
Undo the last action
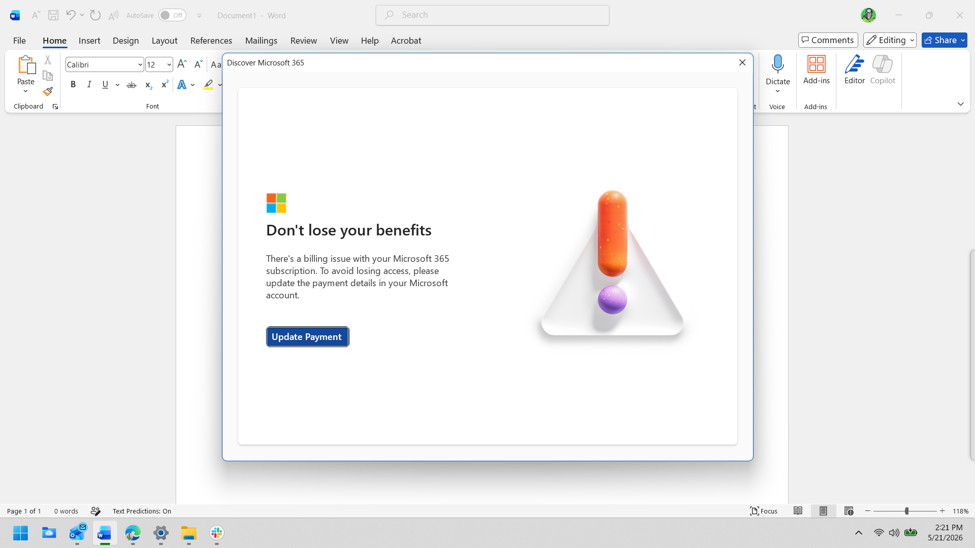(71, 15)
